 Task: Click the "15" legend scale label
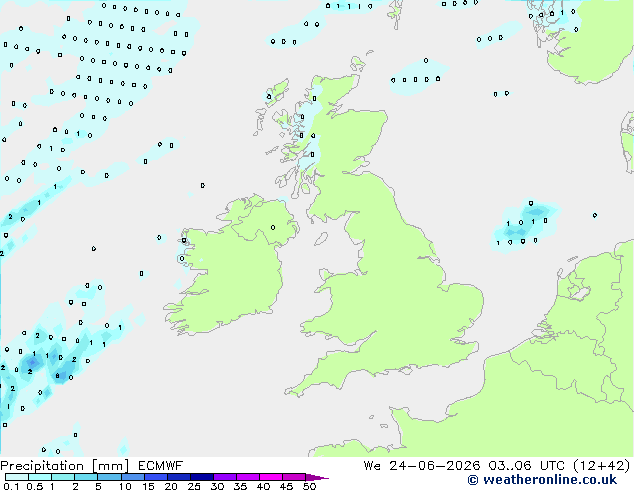click(148, 486)
